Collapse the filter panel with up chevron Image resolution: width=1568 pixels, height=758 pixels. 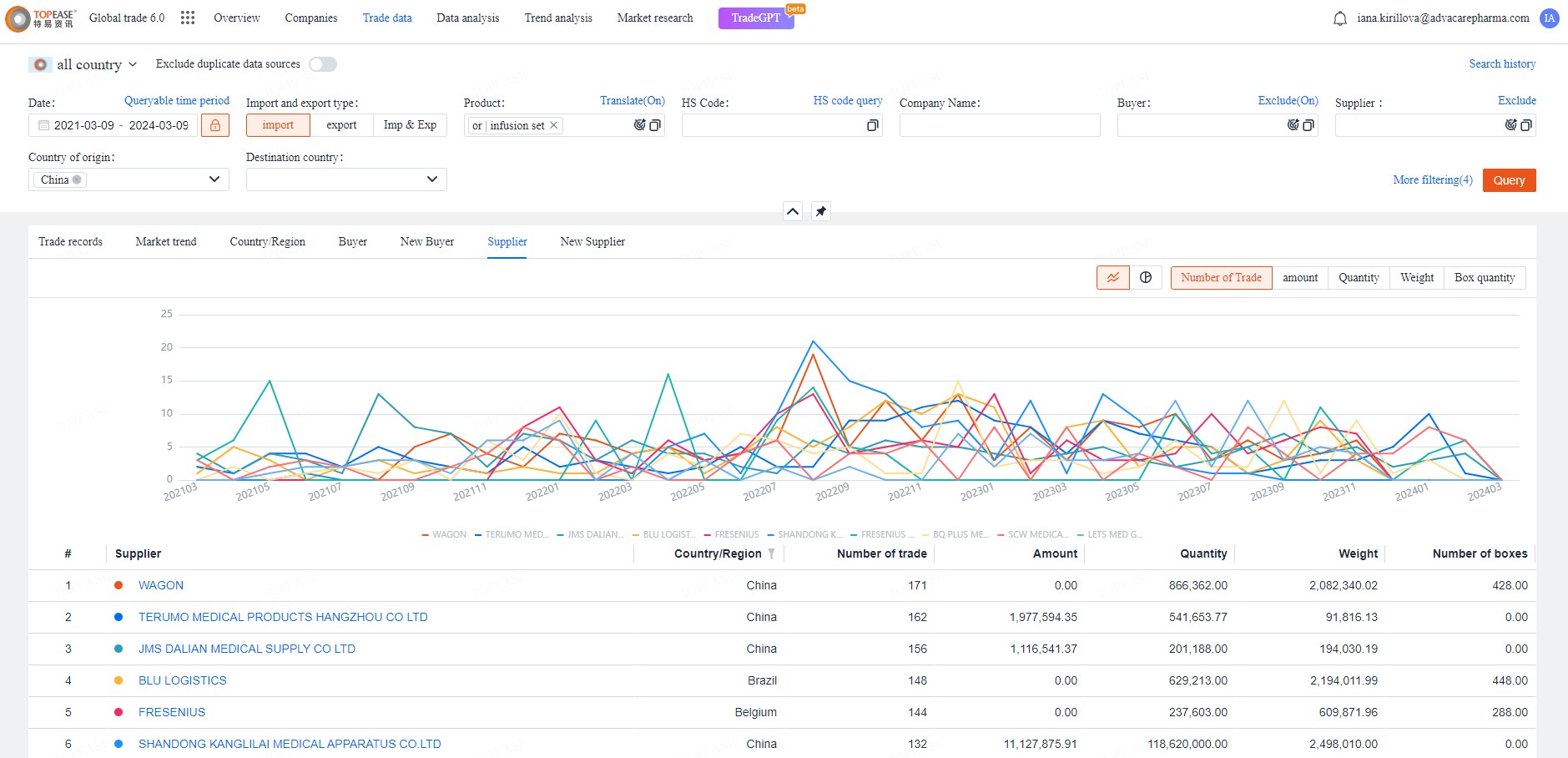(793, 211)
